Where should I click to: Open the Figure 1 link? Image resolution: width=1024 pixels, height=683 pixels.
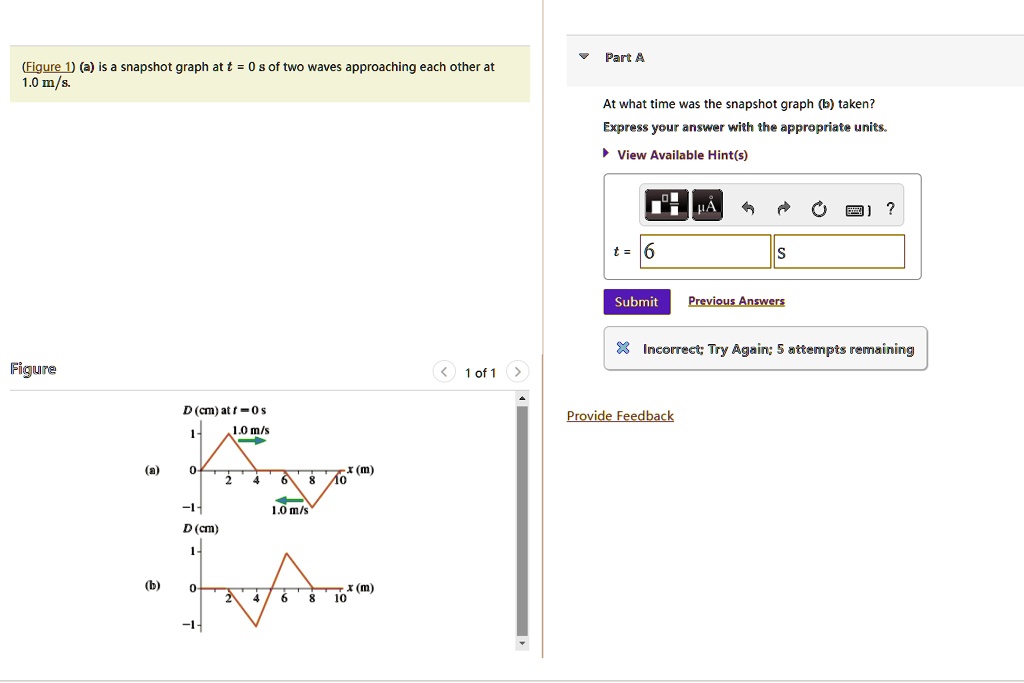tap(47, 66)
